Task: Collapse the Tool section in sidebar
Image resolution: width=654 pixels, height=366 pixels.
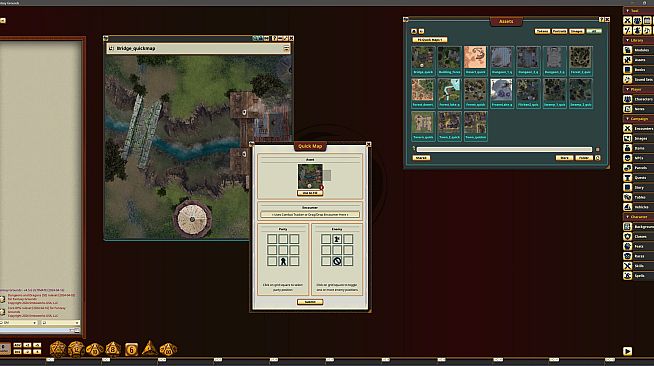Action: [x=628, y=11]
